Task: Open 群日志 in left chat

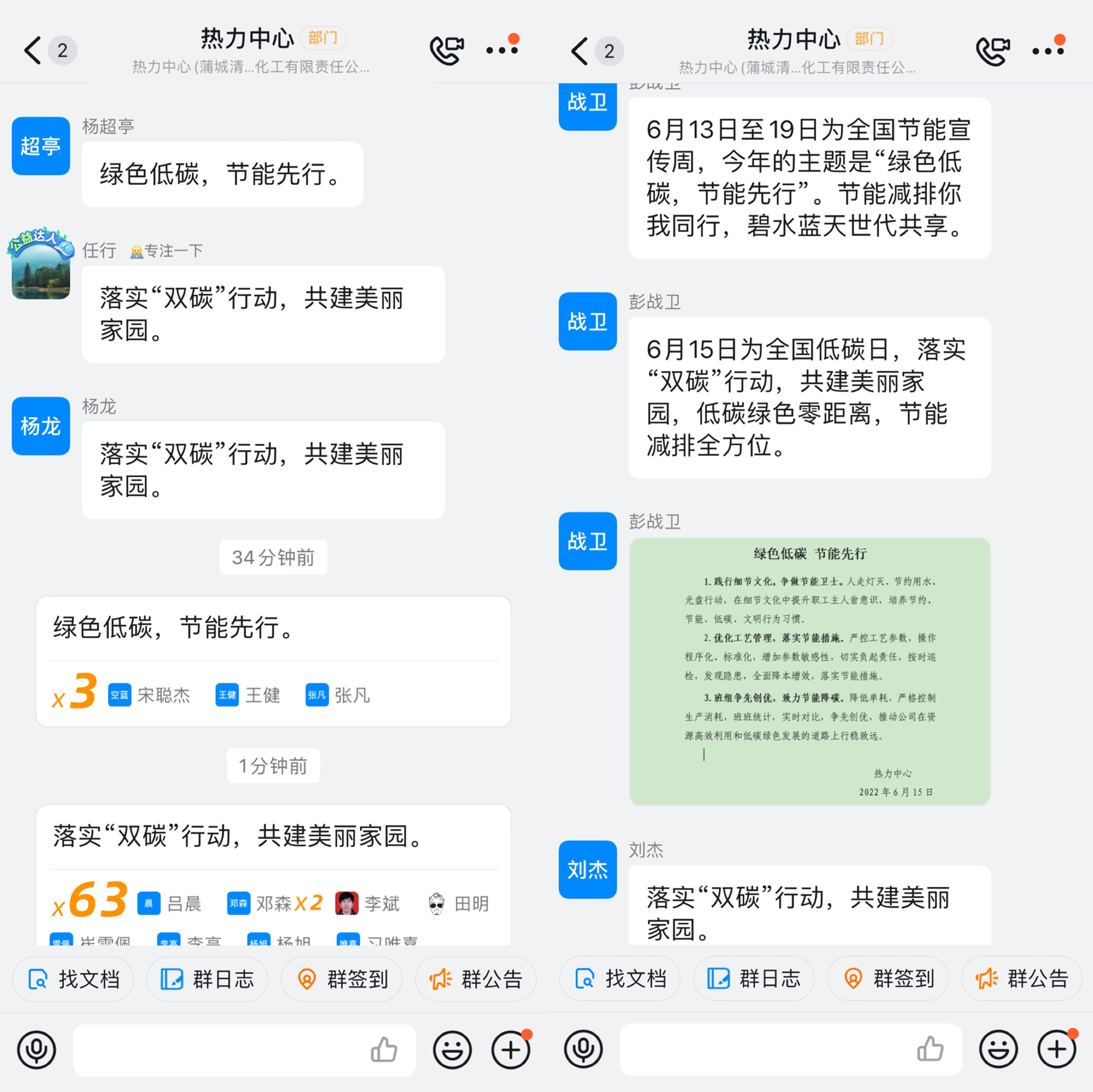Action: (207, 979)
